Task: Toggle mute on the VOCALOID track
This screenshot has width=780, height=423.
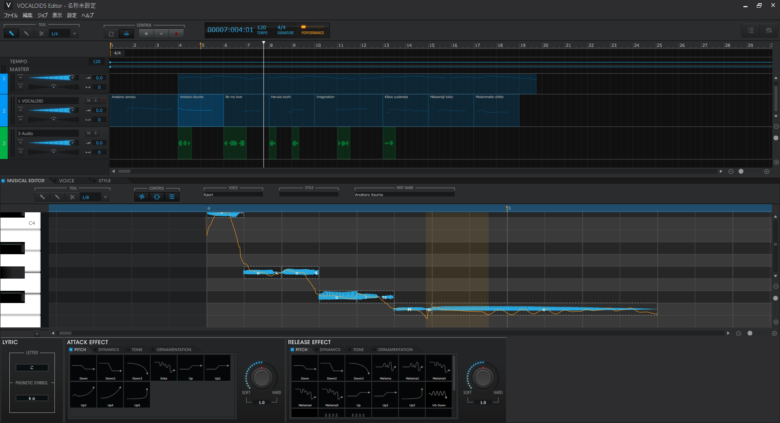Action: click(x=89, y=101)
